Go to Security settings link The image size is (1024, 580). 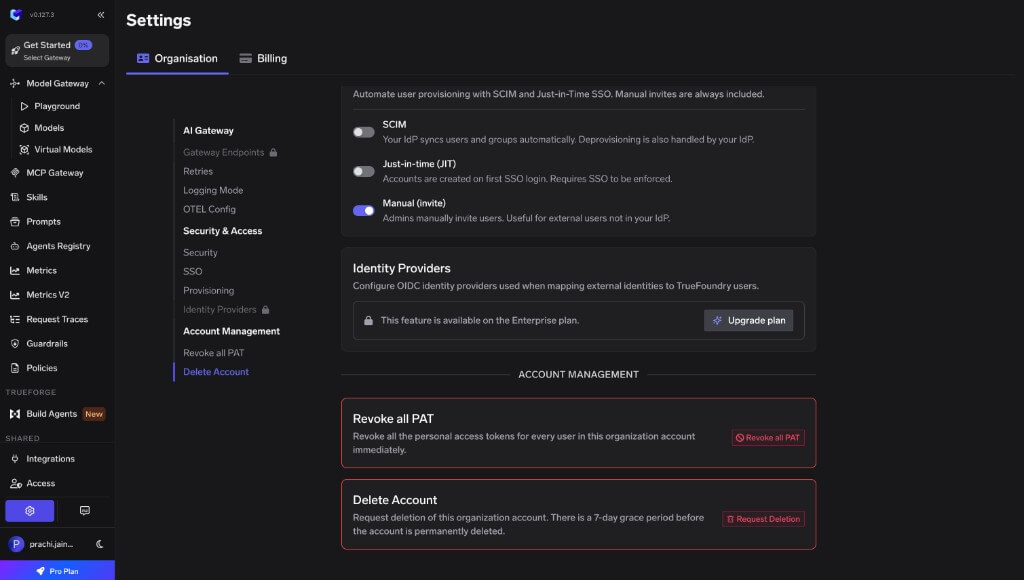click(x=200, y=252)
